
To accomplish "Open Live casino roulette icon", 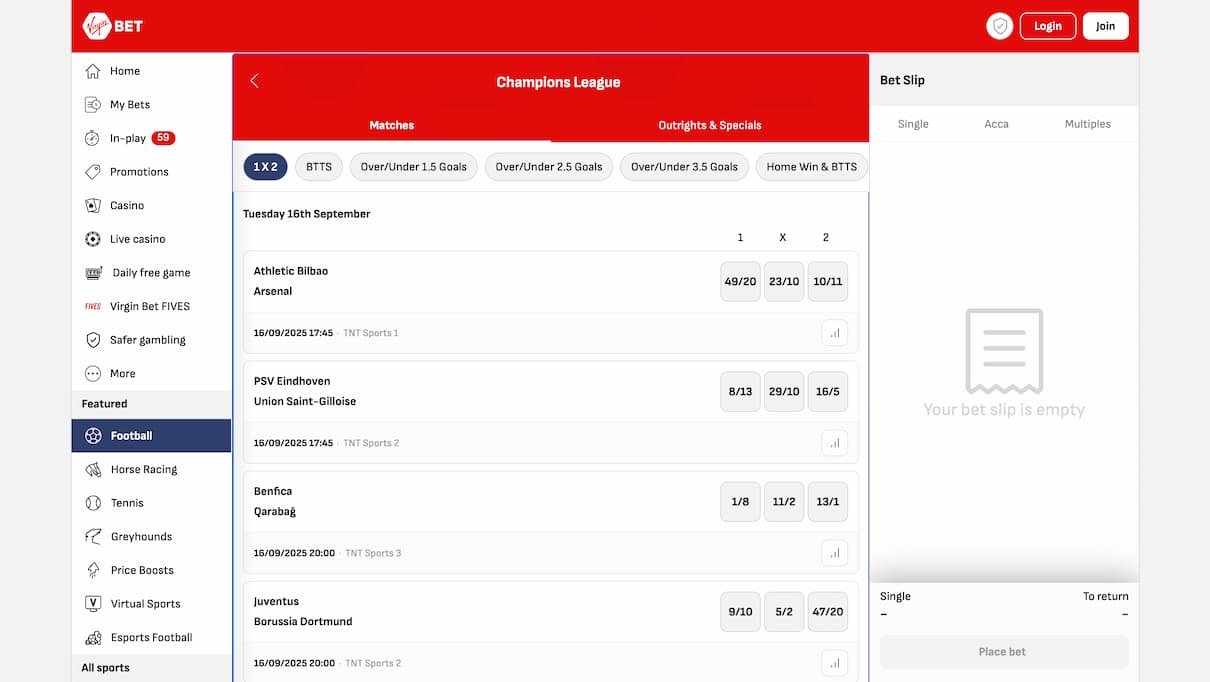I will point(93,239).
